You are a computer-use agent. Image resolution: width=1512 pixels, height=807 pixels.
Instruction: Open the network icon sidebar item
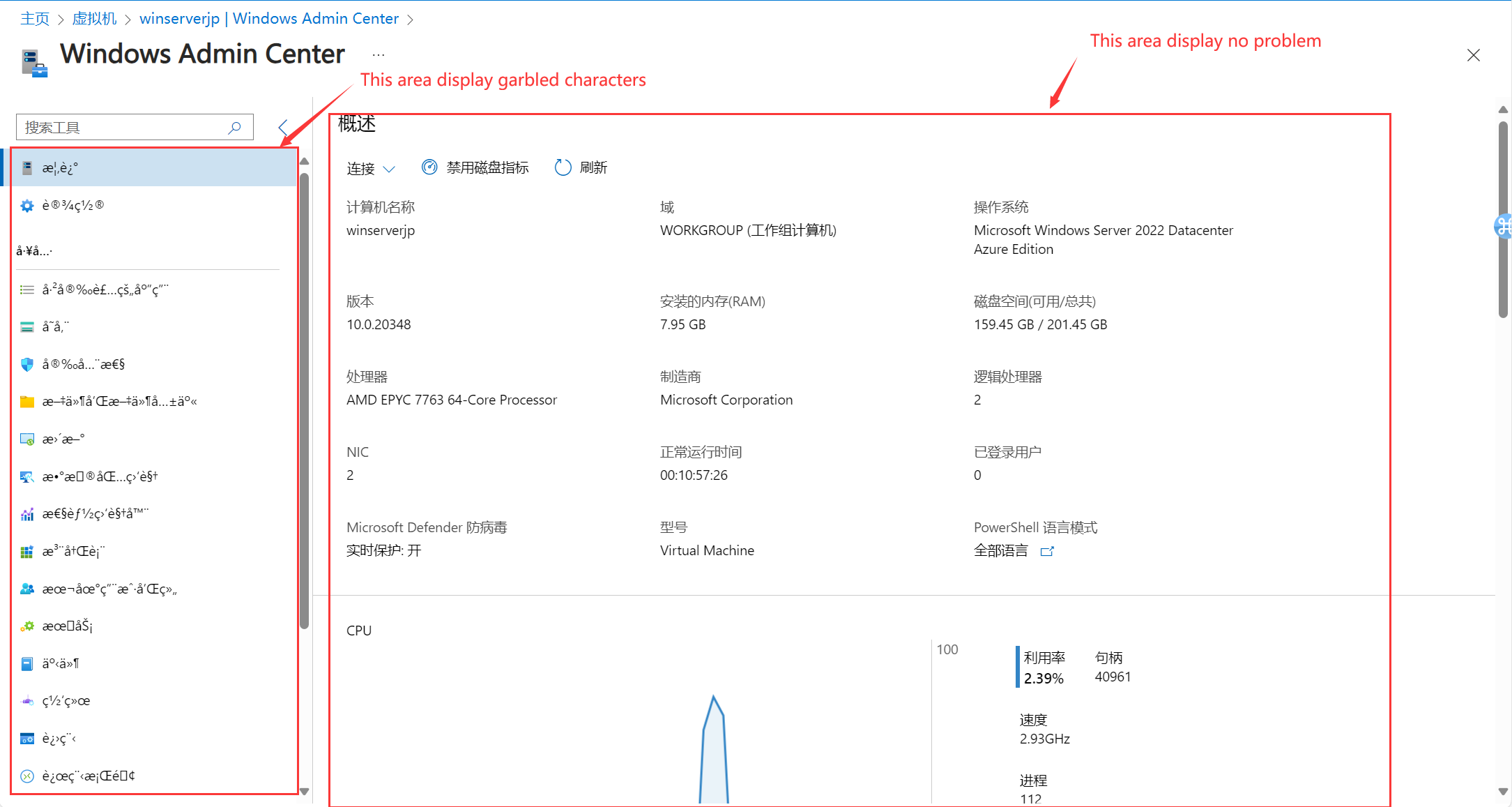click(x=150, y=701)
